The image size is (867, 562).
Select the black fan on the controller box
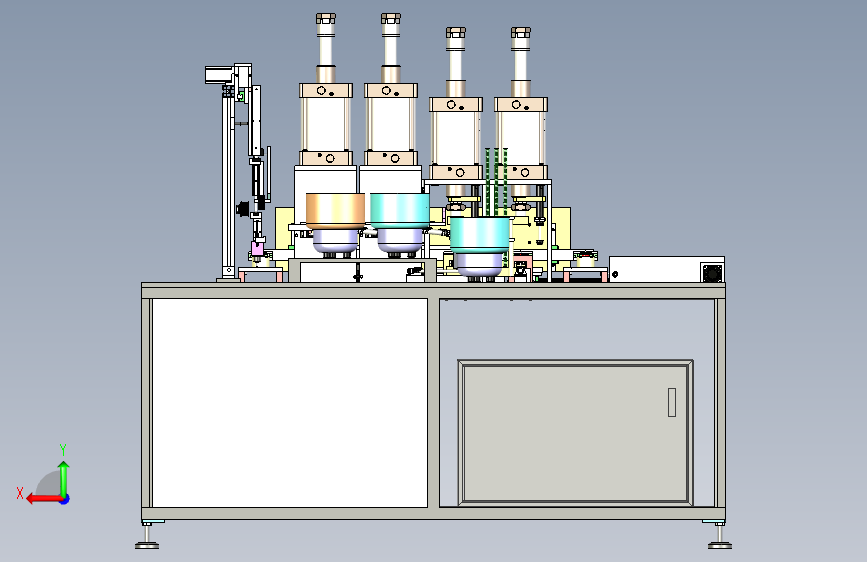coord(712,273)
